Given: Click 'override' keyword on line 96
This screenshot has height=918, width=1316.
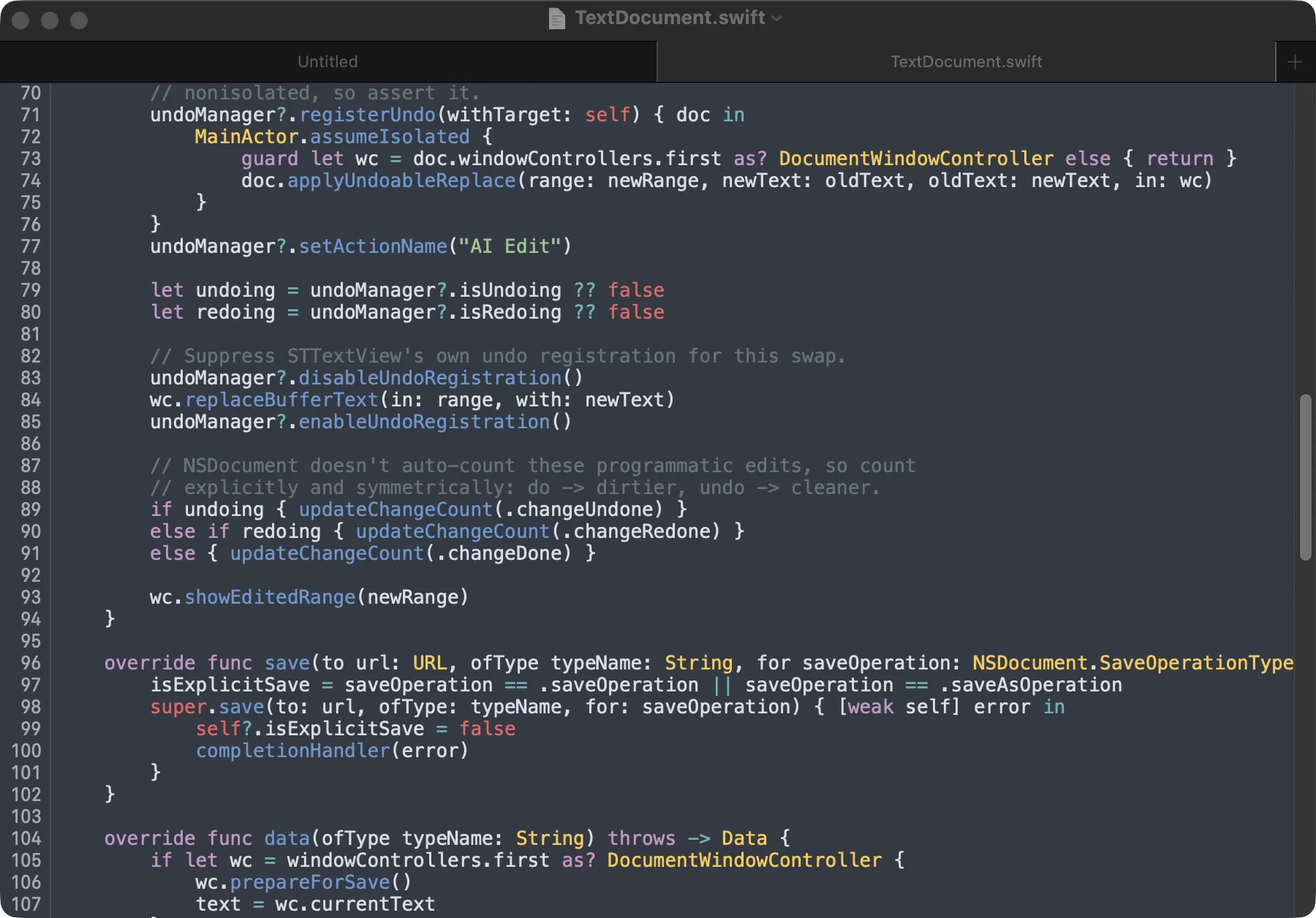Looking at the screenshot, I should [150, 663].
